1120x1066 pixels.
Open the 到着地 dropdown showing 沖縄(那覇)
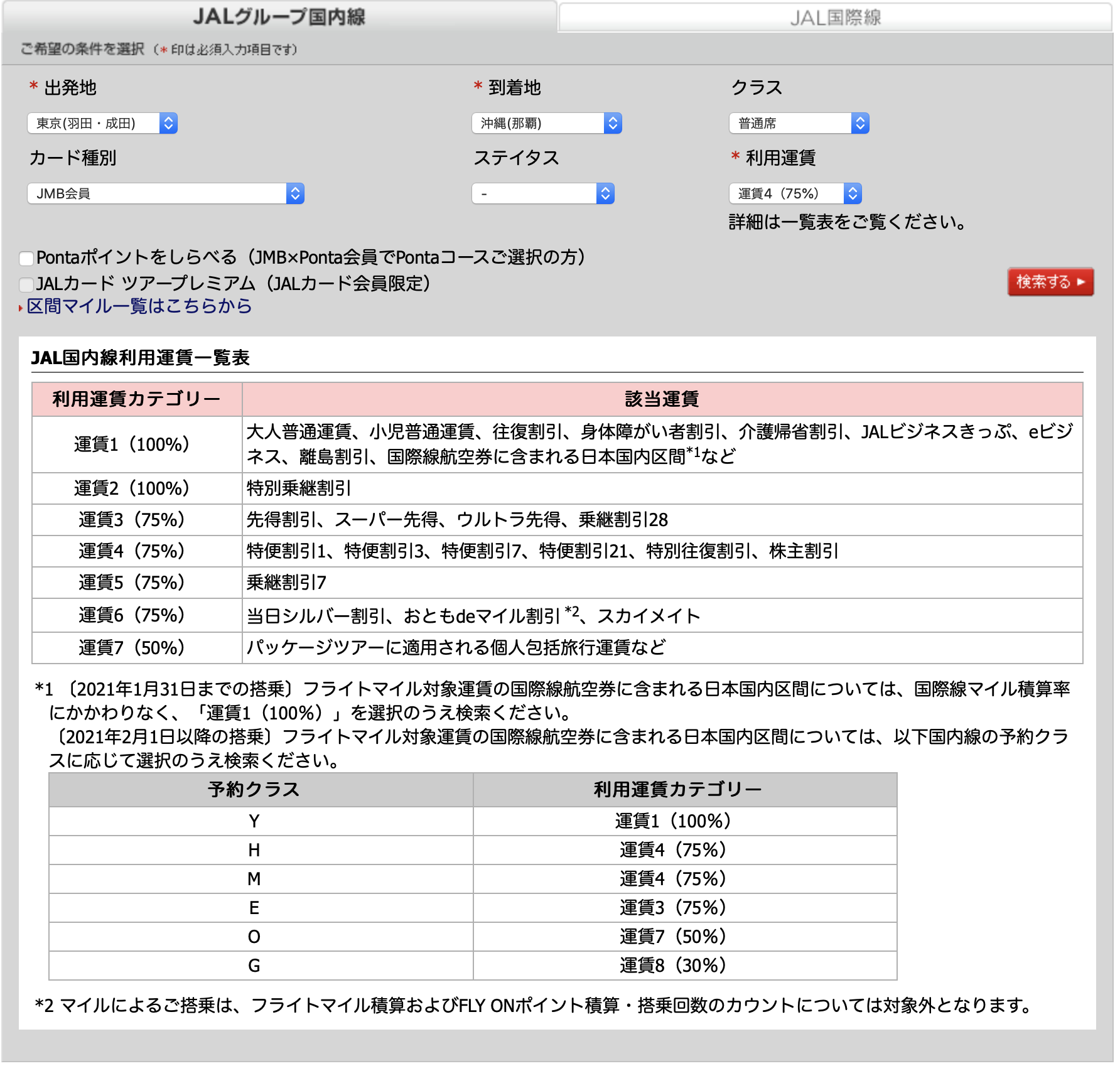point(546,123)
